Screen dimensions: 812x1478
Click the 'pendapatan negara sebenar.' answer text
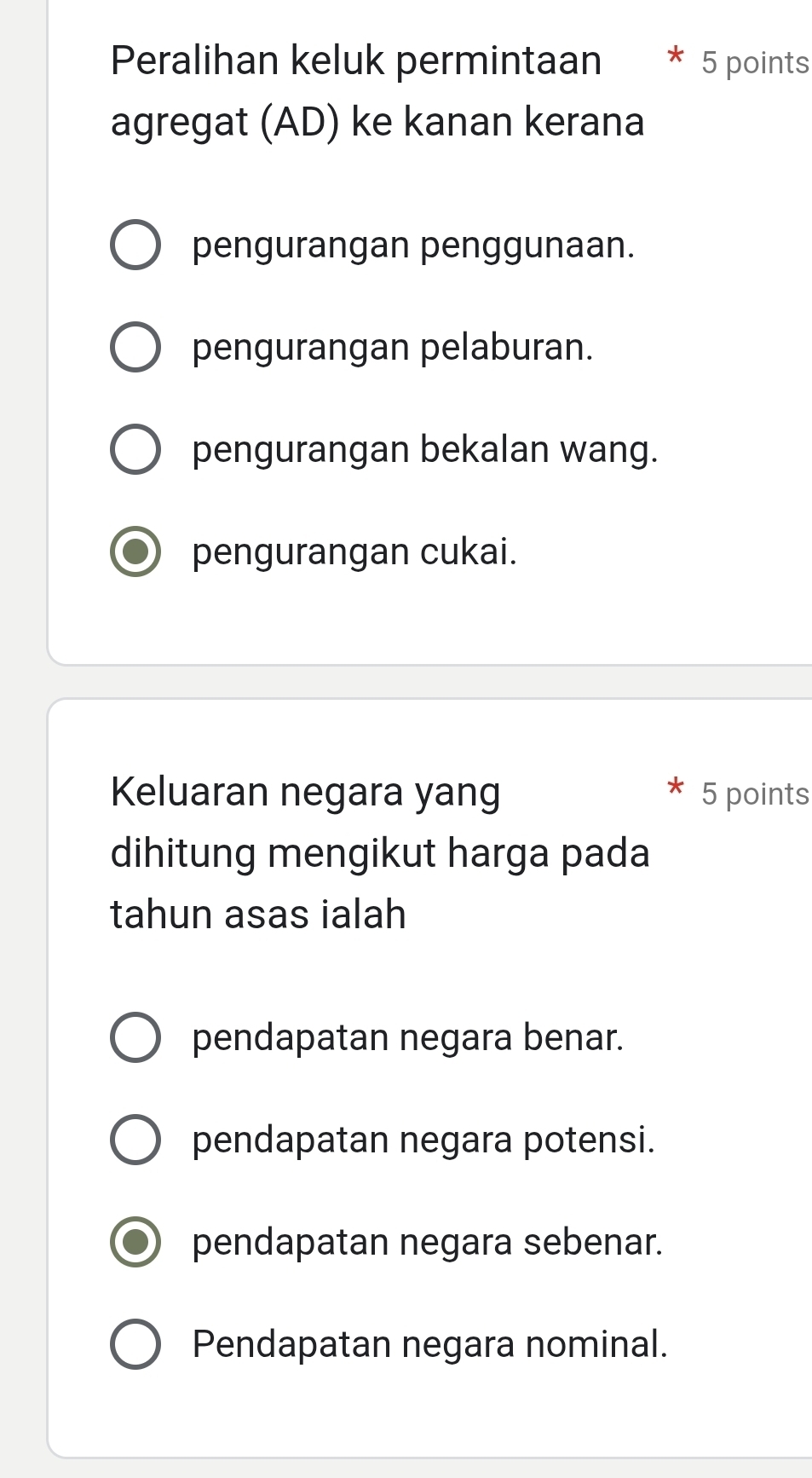click(427, 1242)
